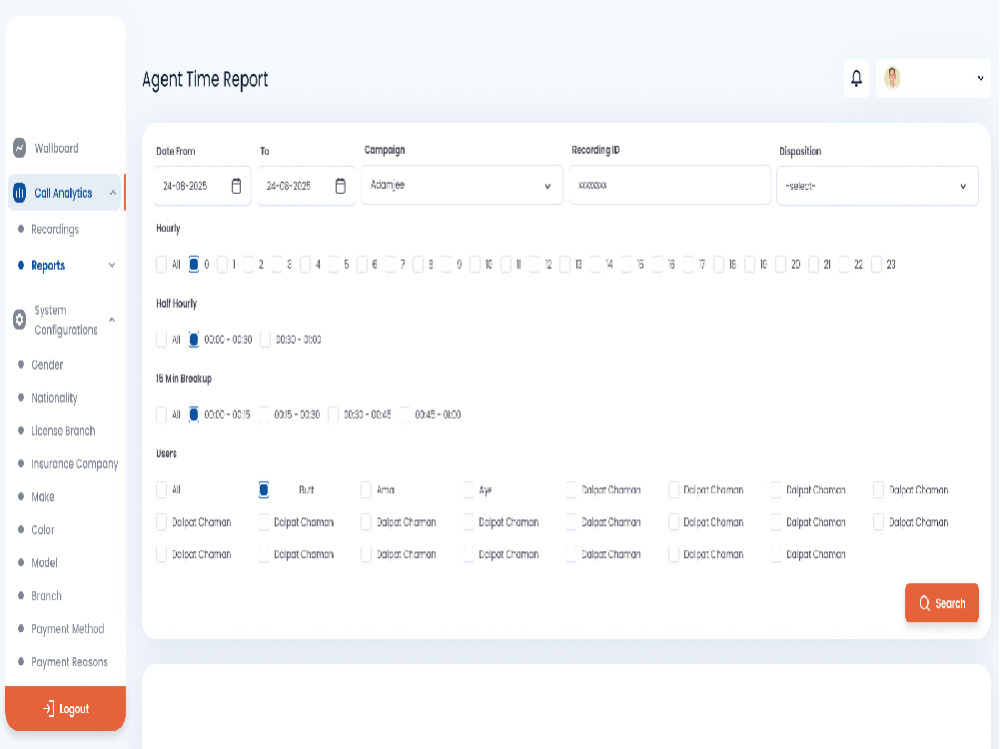Open Payment Method settings
The image size is (1000, 749).
pos(68,629)
